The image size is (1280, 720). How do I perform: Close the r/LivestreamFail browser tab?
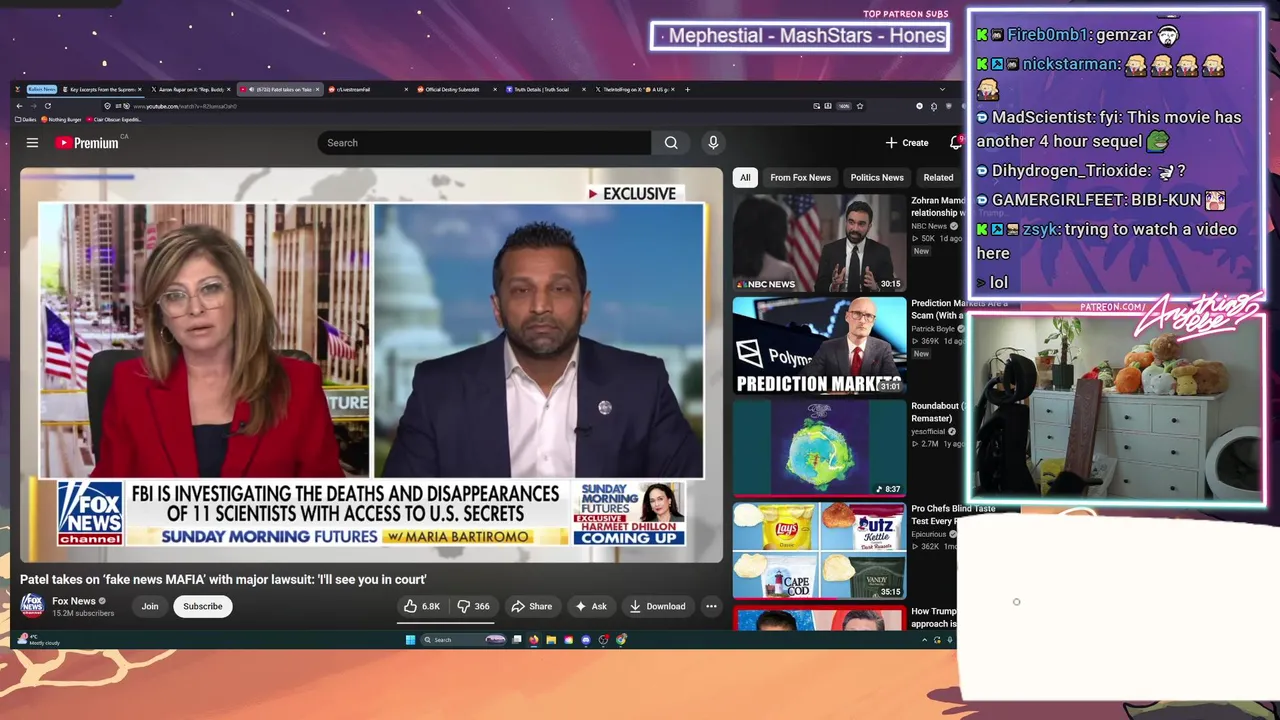(407, 89)
